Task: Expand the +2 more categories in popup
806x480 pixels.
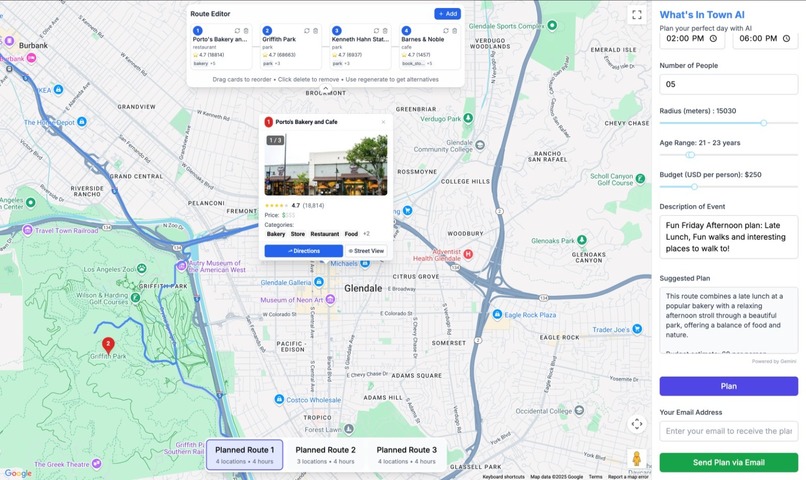Action: pos(367,234)
